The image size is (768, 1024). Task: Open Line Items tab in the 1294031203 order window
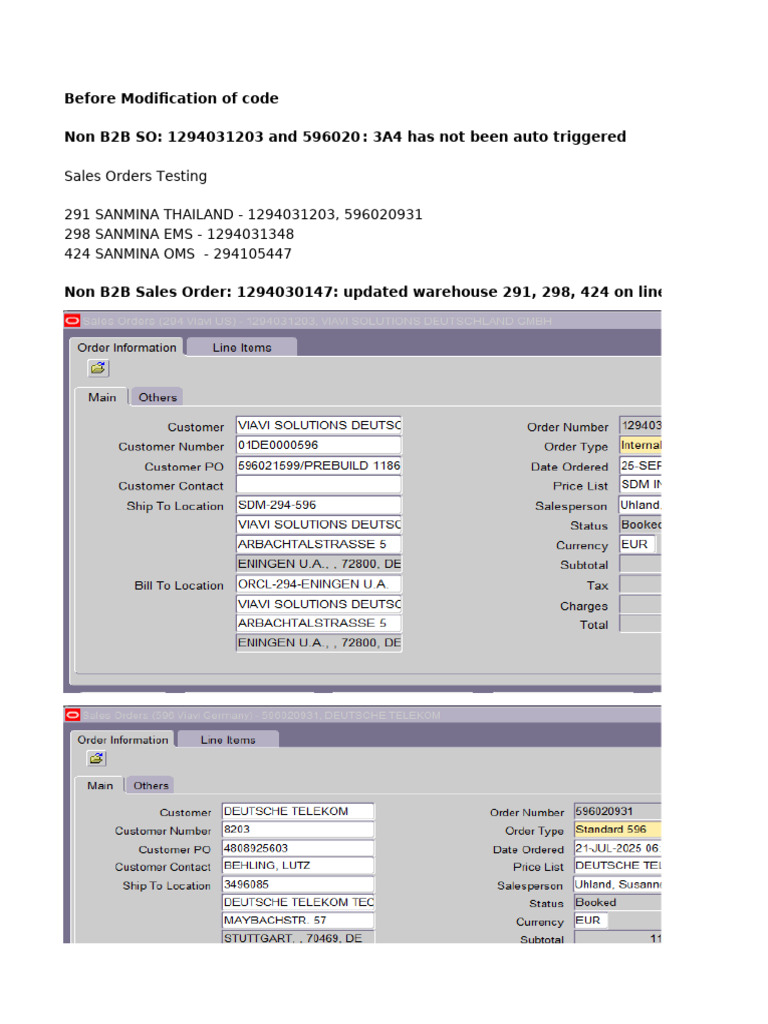point(242,347)
